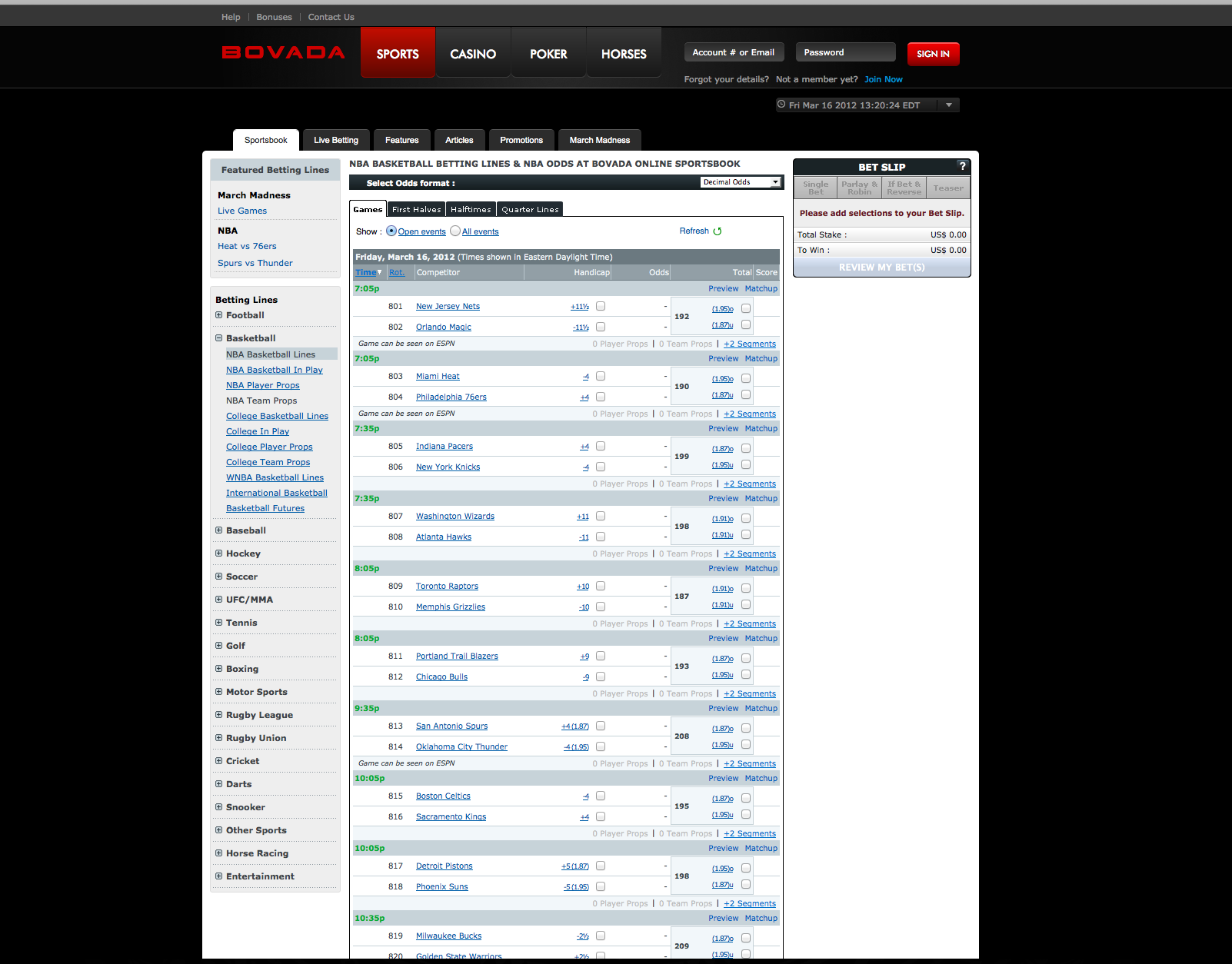Check New Jersey Nets handicap box
The image size is (1232, 964).
[601, 306]
